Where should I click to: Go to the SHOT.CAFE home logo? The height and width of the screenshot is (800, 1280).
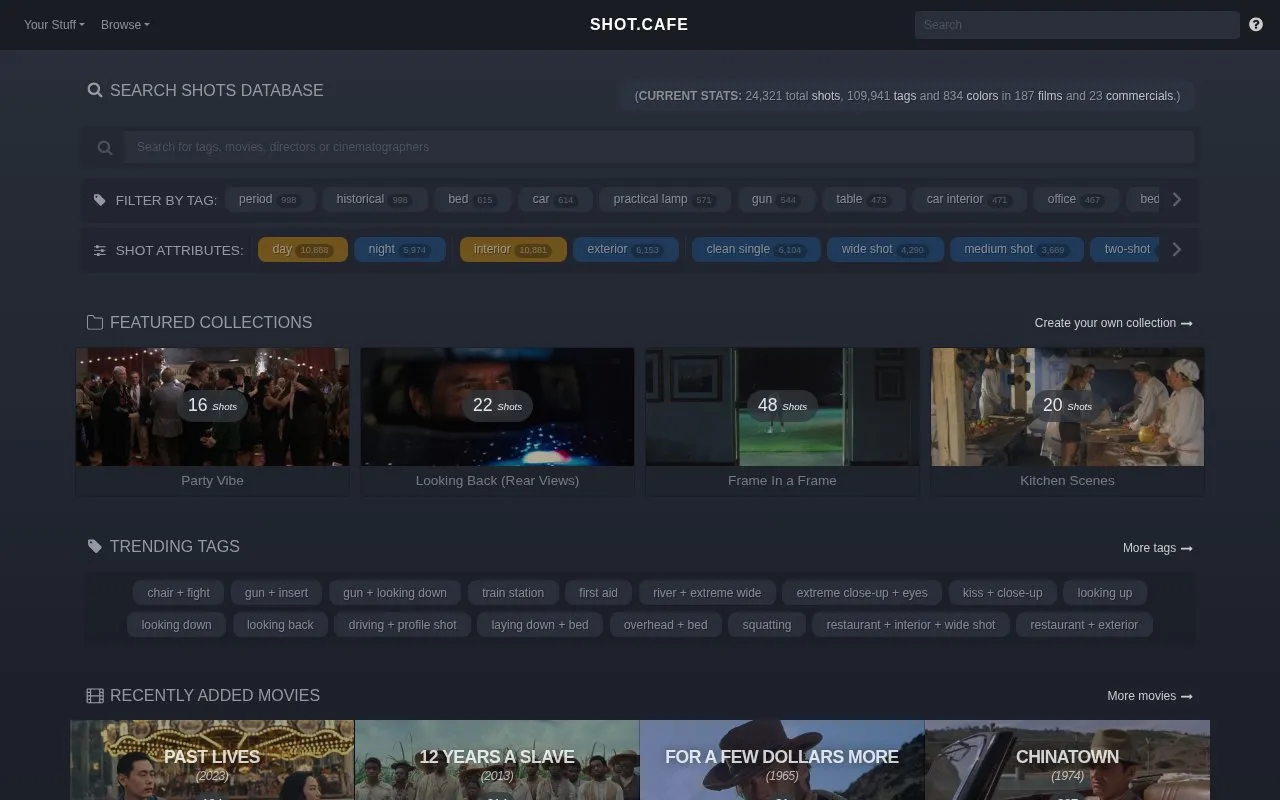639,25
